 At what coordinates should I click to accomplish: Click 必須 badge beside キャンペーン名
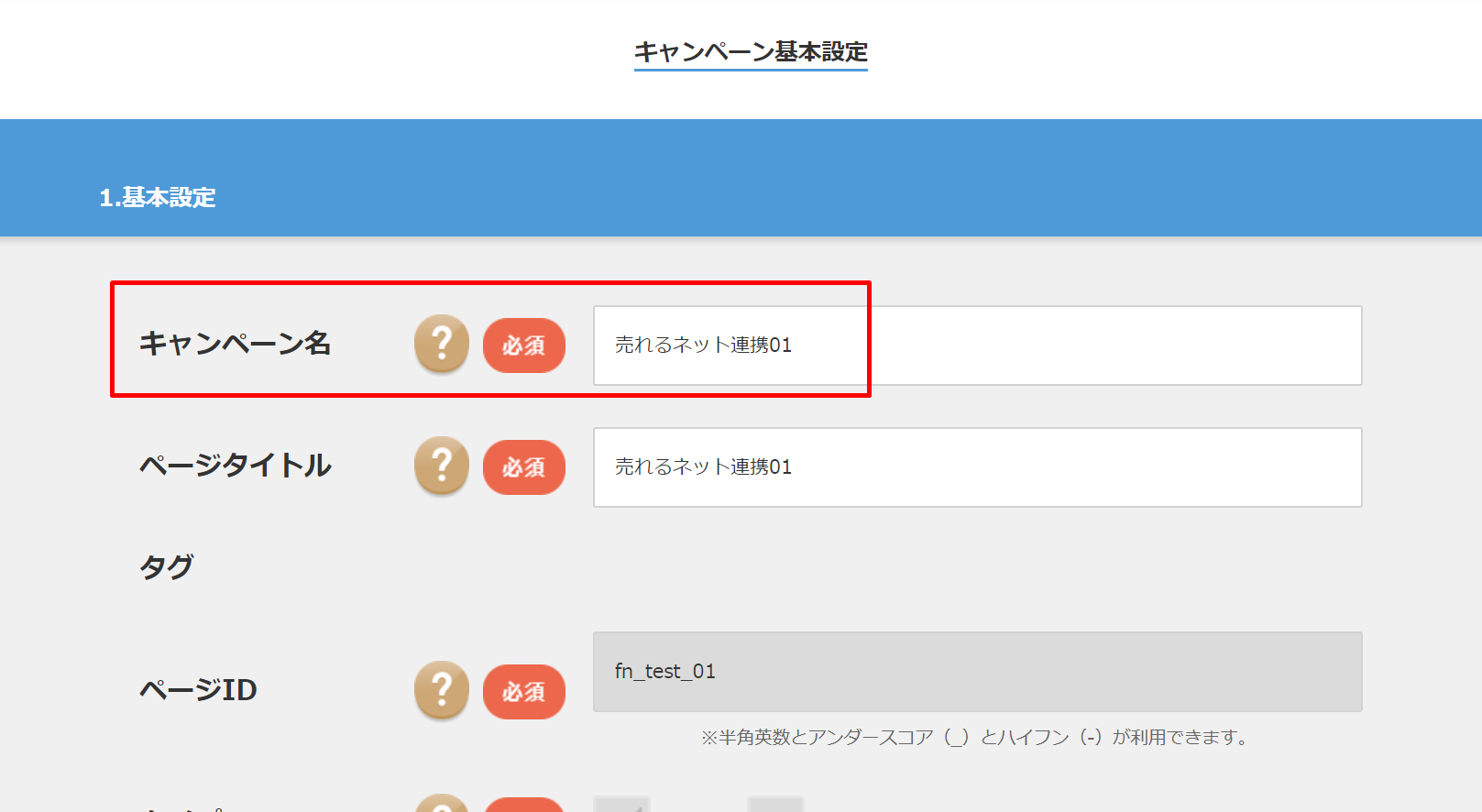(x=524, y=346)
